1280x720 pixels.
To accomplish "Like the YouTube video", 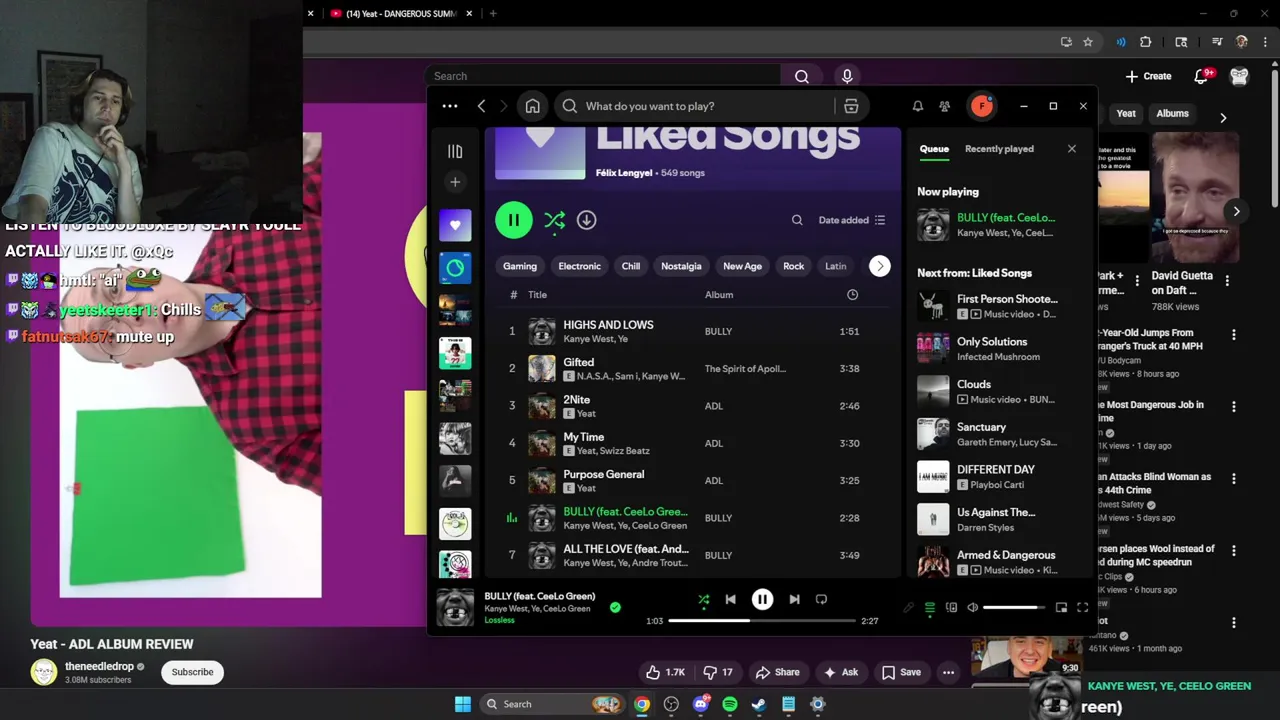I will [665, 673].
